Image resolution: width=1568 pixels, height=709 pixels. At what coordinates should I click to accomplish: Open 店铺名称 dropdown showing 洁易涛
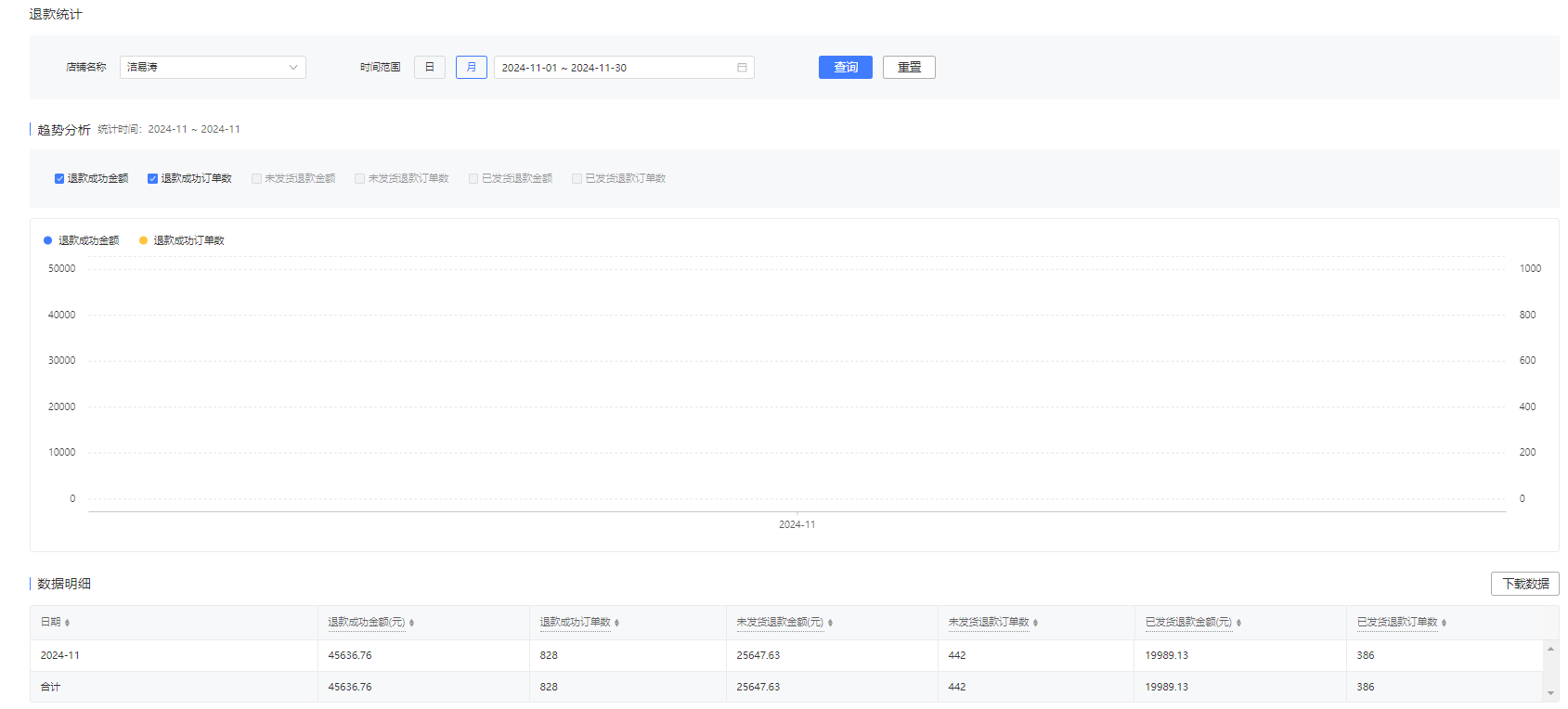point(213,68)
